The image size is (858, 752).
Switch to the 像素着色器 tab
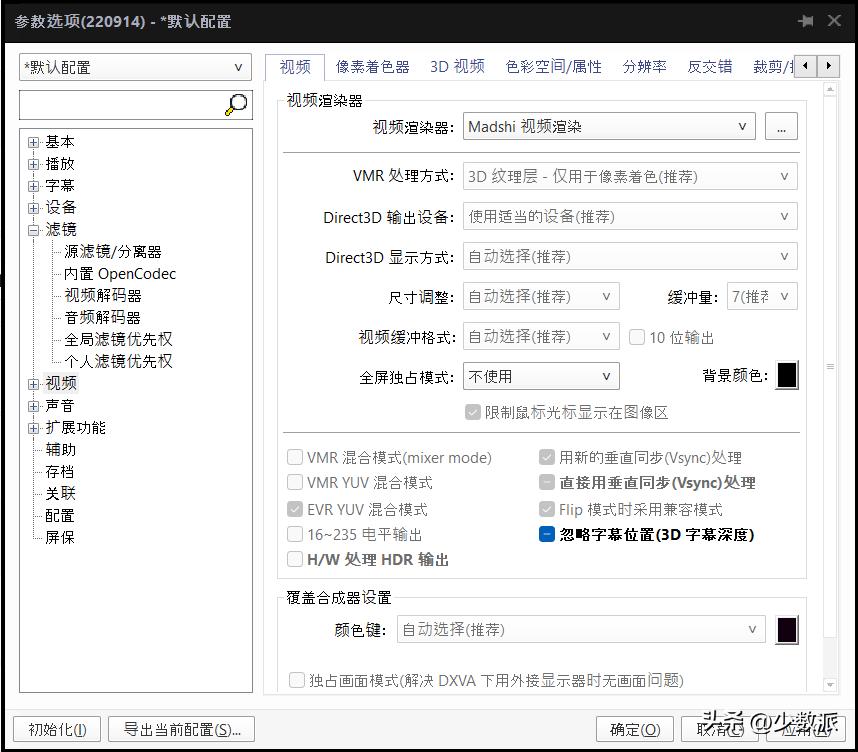373,66
